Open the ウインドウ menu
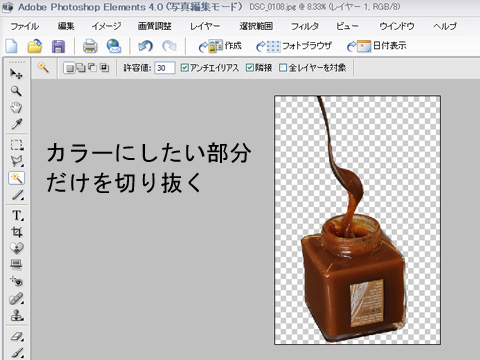This screenshot has width=480, height=360. pyautogui.click(x=397, y=26)
